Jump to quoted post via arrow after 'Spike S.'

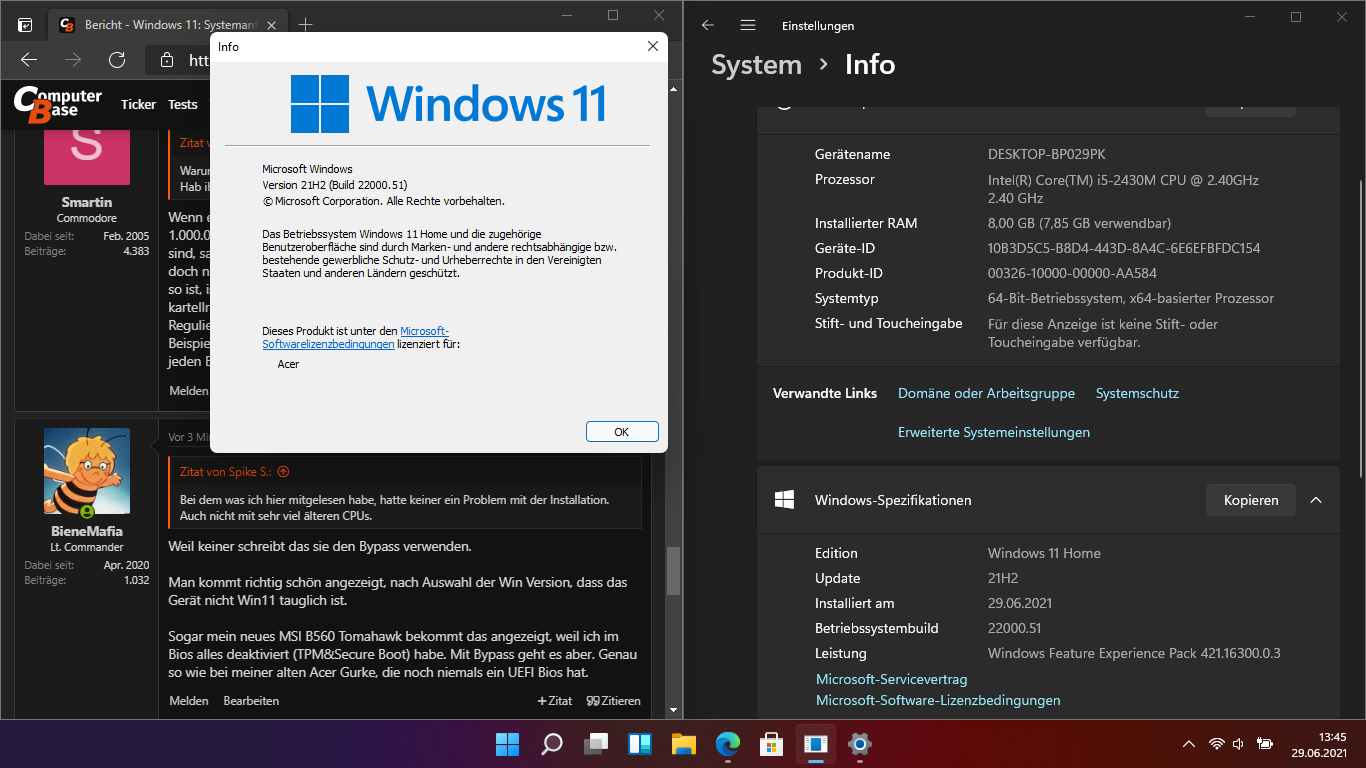(283, 471)
